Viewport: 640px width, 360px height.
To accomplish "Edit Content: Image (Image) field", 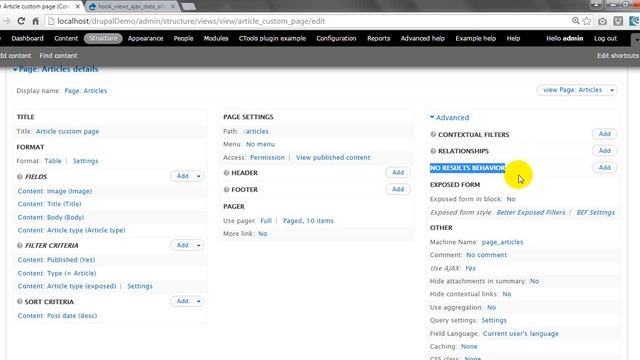I will 55,191.
